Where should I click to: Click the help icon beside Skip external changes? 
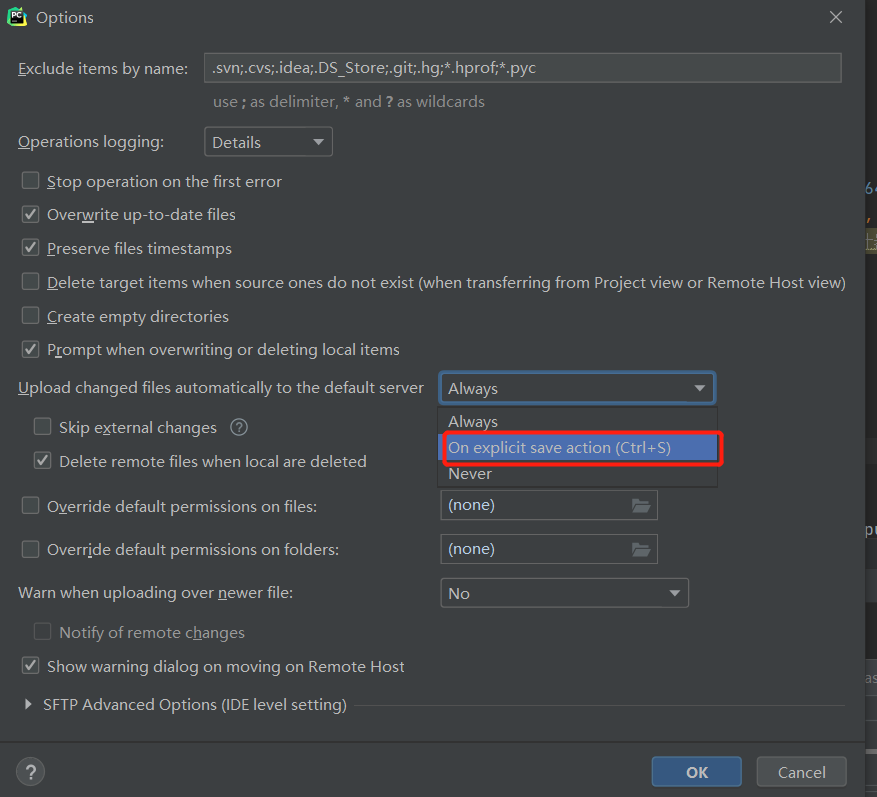[x=239, y=427]
